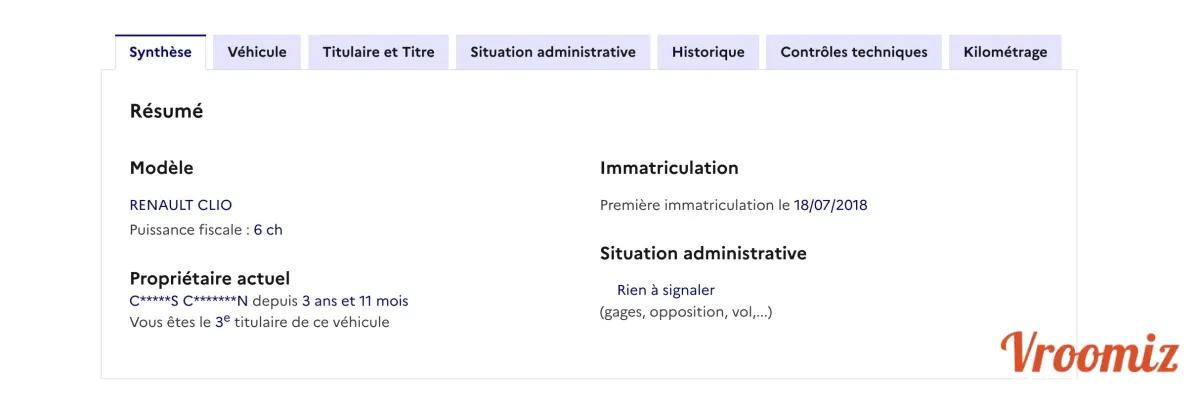Click the Vroomiz logo
Screen dimensions: 1200x405
tap(1090, 354)
